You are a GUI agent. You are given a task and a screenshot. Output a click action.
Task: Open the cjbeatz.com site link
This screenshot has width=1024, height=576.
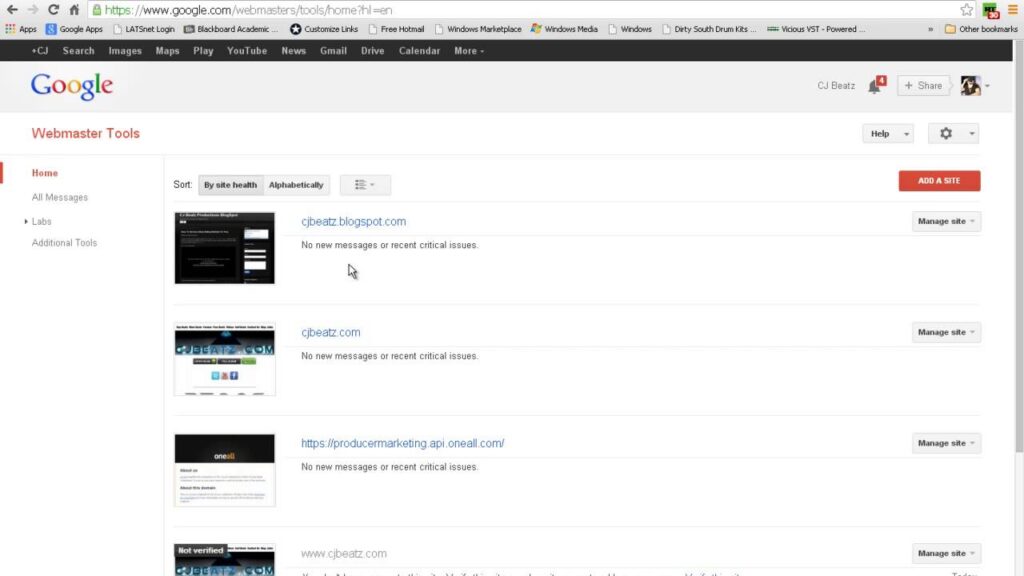[330, 332]
